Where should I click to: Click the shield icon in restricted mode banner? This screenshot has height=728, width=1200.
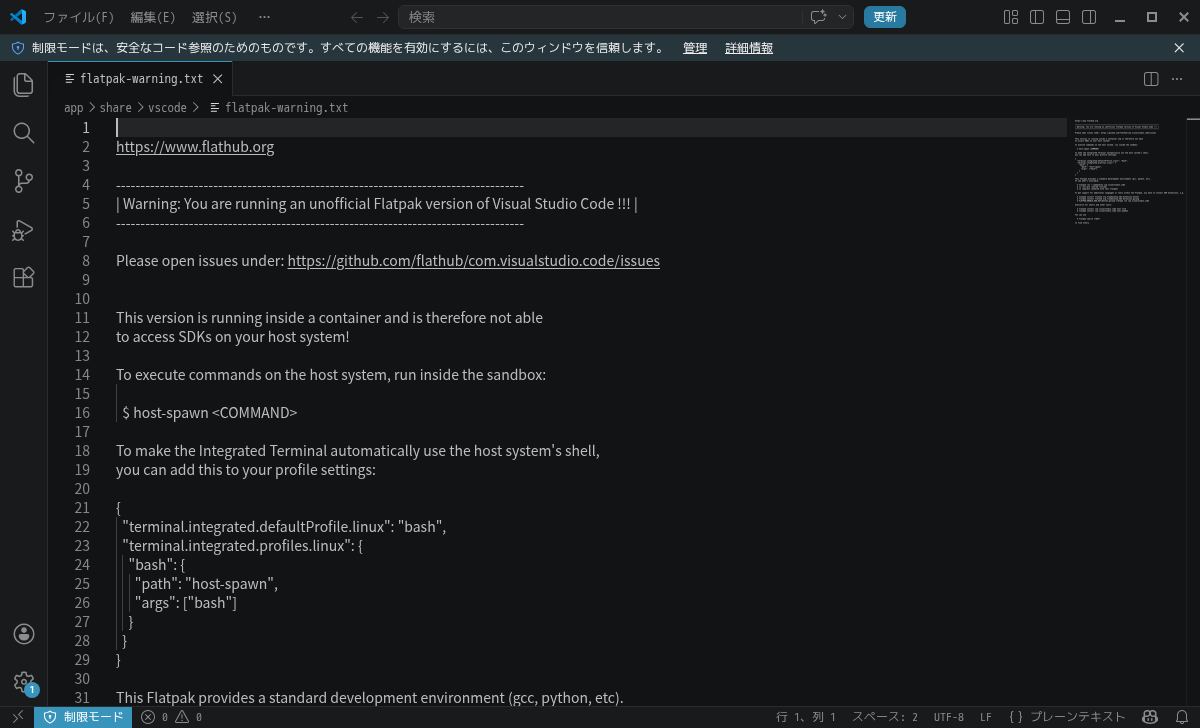click(17, 48)
